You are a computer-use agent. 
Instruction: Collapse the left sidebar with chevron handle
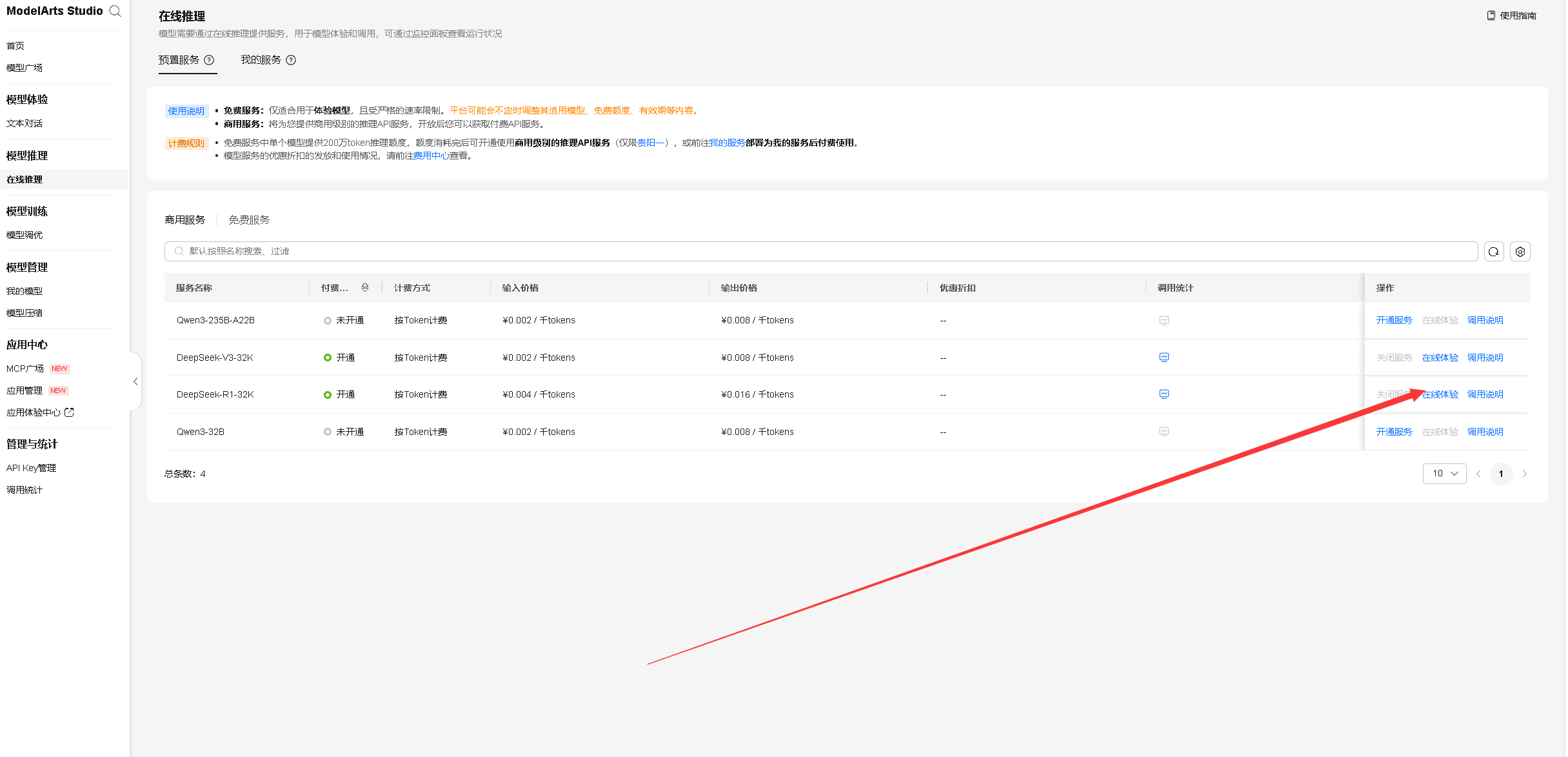[135, 381]
